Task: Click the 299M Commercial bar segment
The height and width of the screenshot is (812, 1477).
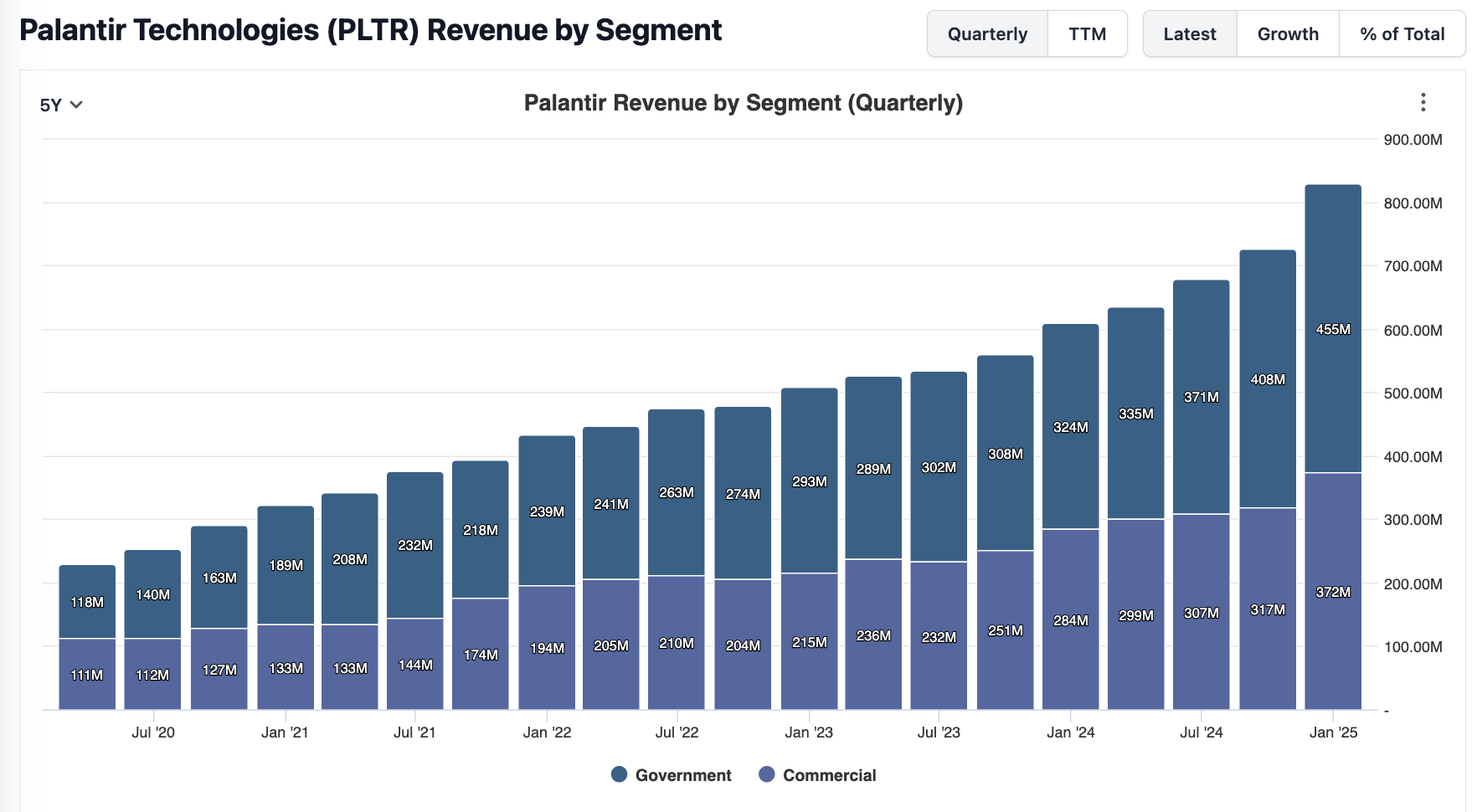Action: pos(1136,615)
